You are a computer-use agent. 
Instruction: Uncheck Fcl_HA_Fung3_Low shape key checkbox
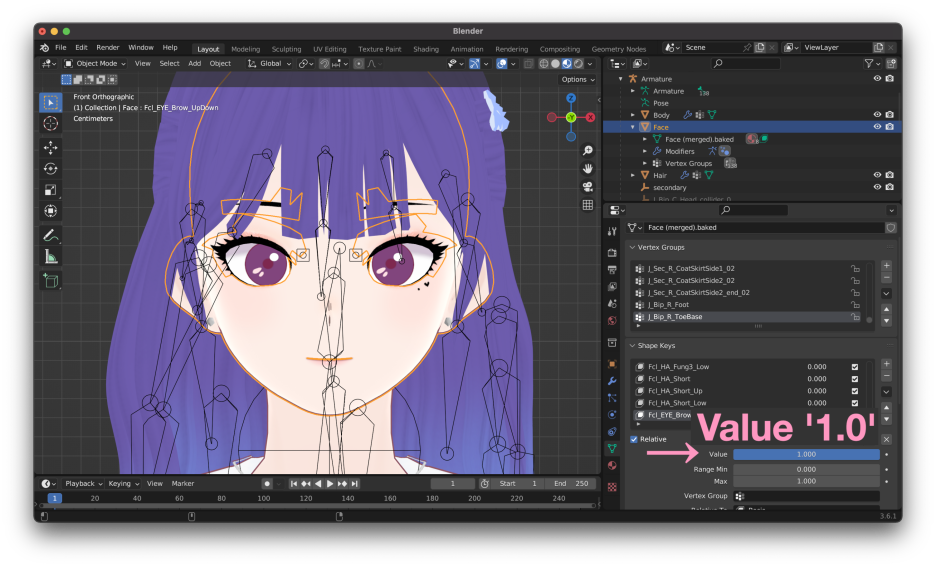(855, 367)
